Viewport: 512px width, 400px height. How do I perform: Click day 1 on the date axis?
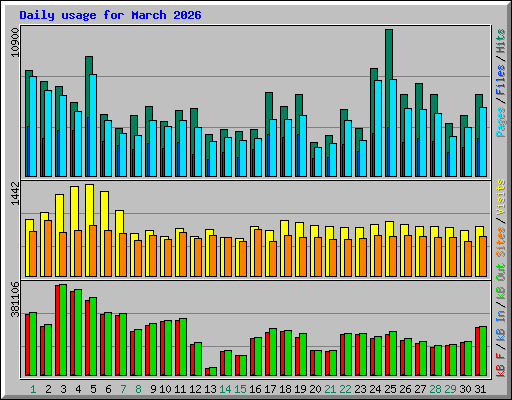(33, 389)
